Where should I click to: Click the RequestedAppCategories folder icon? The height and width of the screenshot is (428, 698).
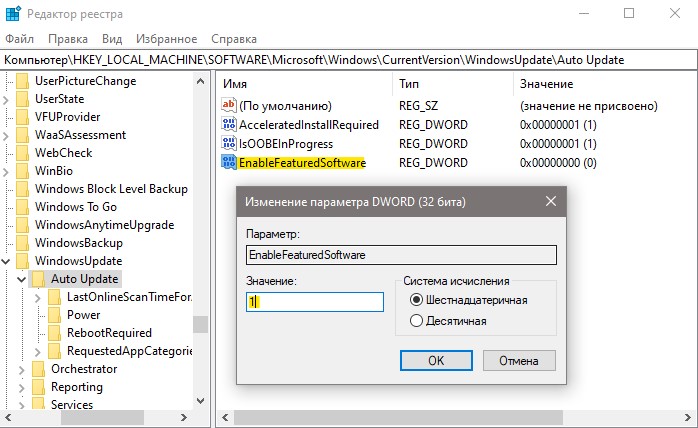(x=54, y=351)
